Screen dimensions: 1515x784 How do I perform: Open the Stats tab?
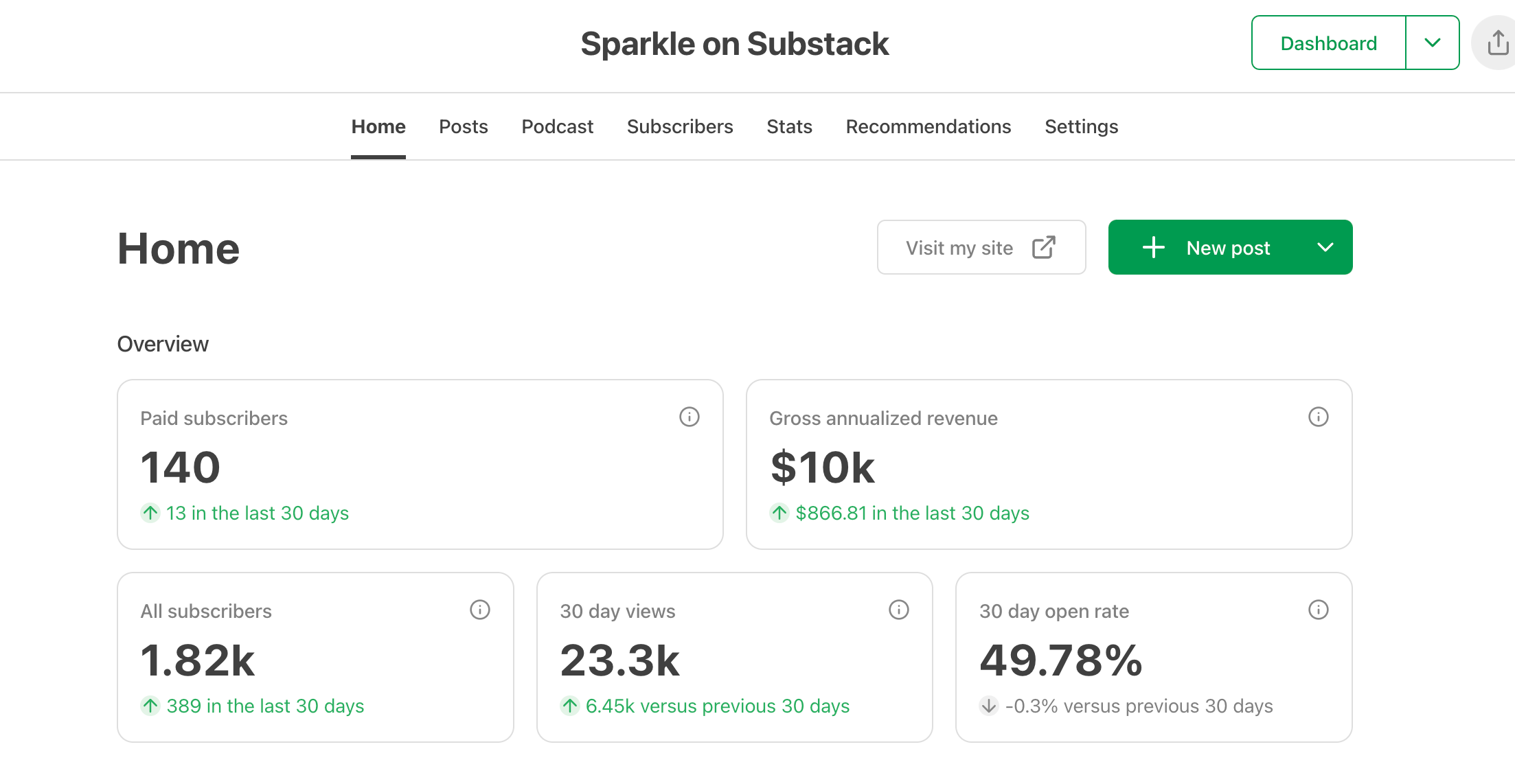click(x=789, y=127)
